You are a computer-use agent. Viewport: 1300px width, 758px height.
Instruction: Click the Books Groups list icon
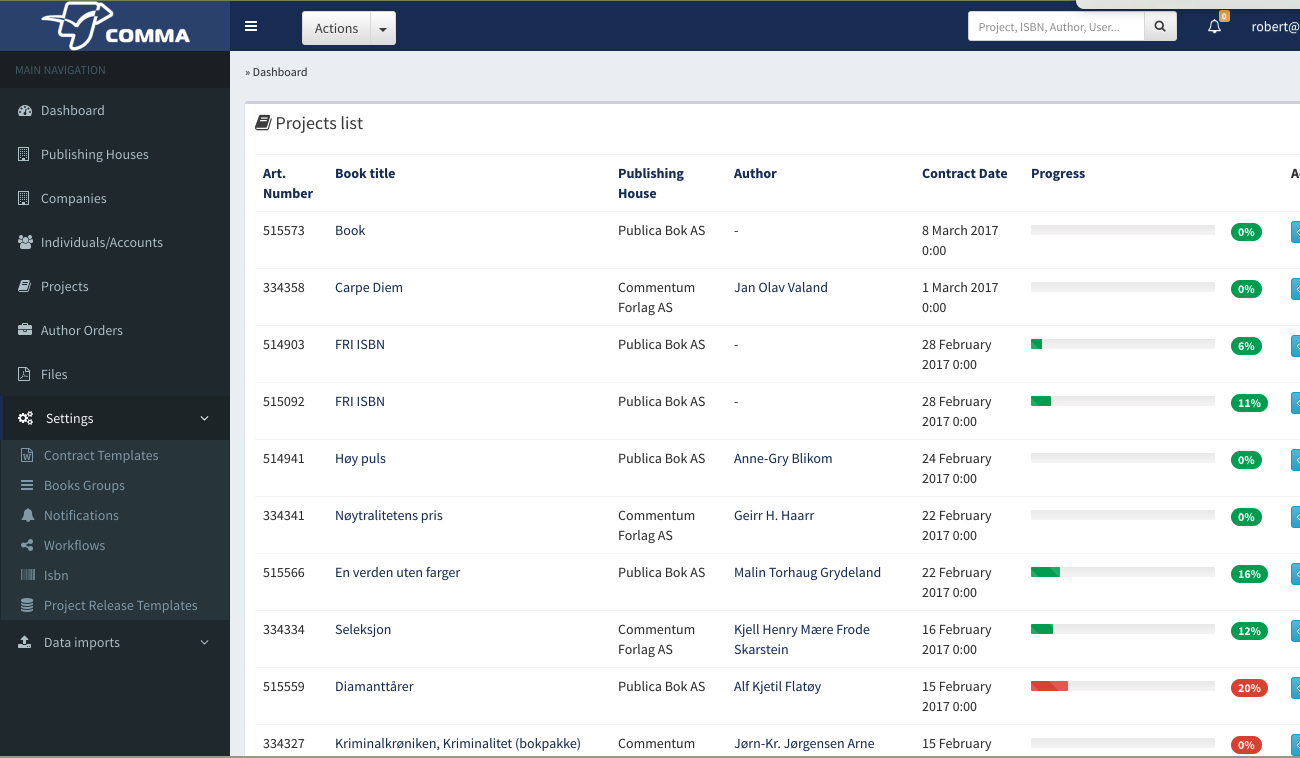[27, 486]
